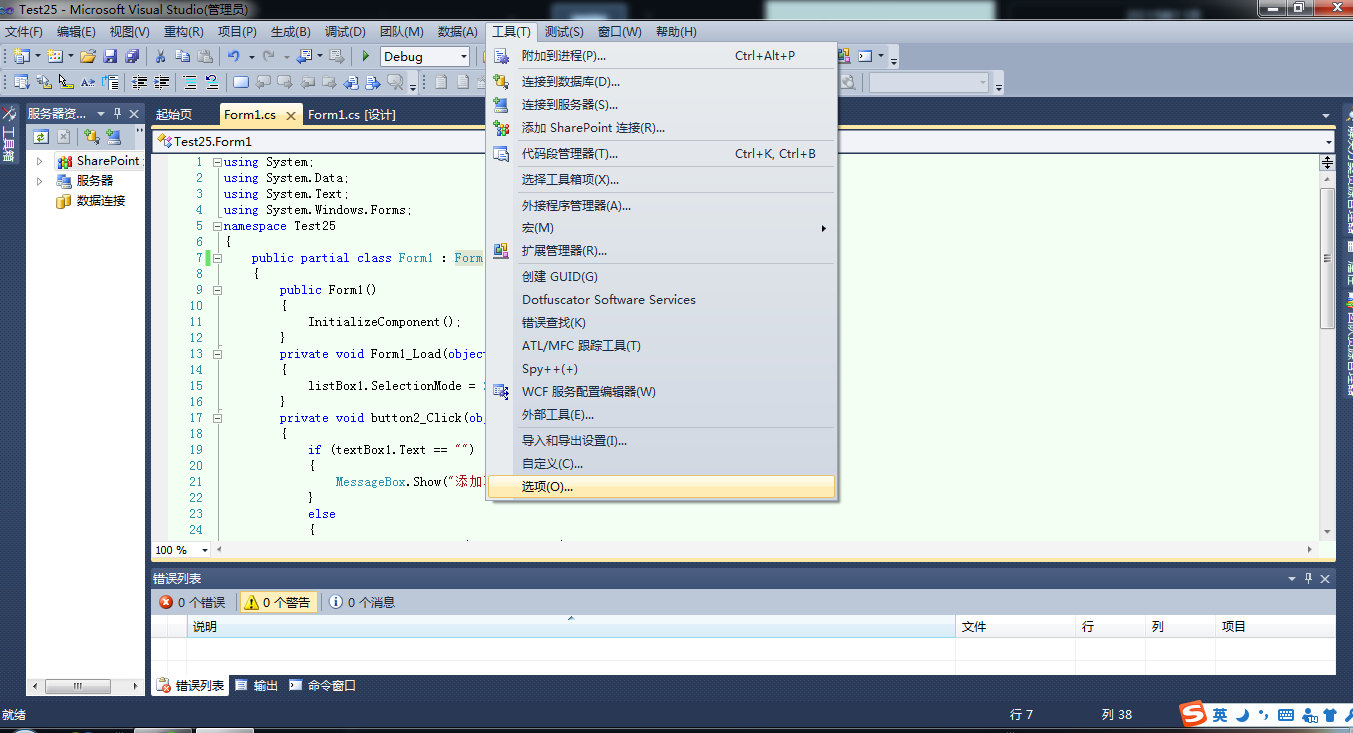
Task: Click the Refresh icon in Server Explorer
Action: coord(41,137)
